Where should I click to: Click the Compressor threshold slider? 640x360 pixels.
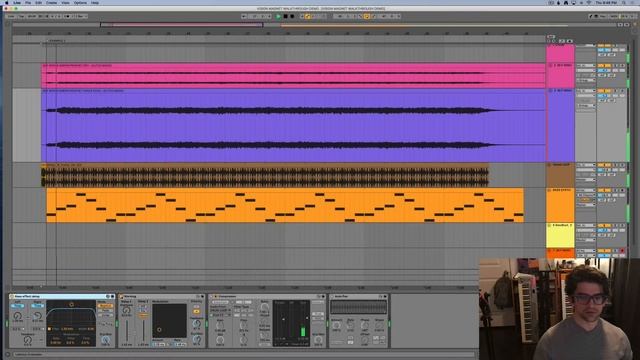(x=283, y=320)
